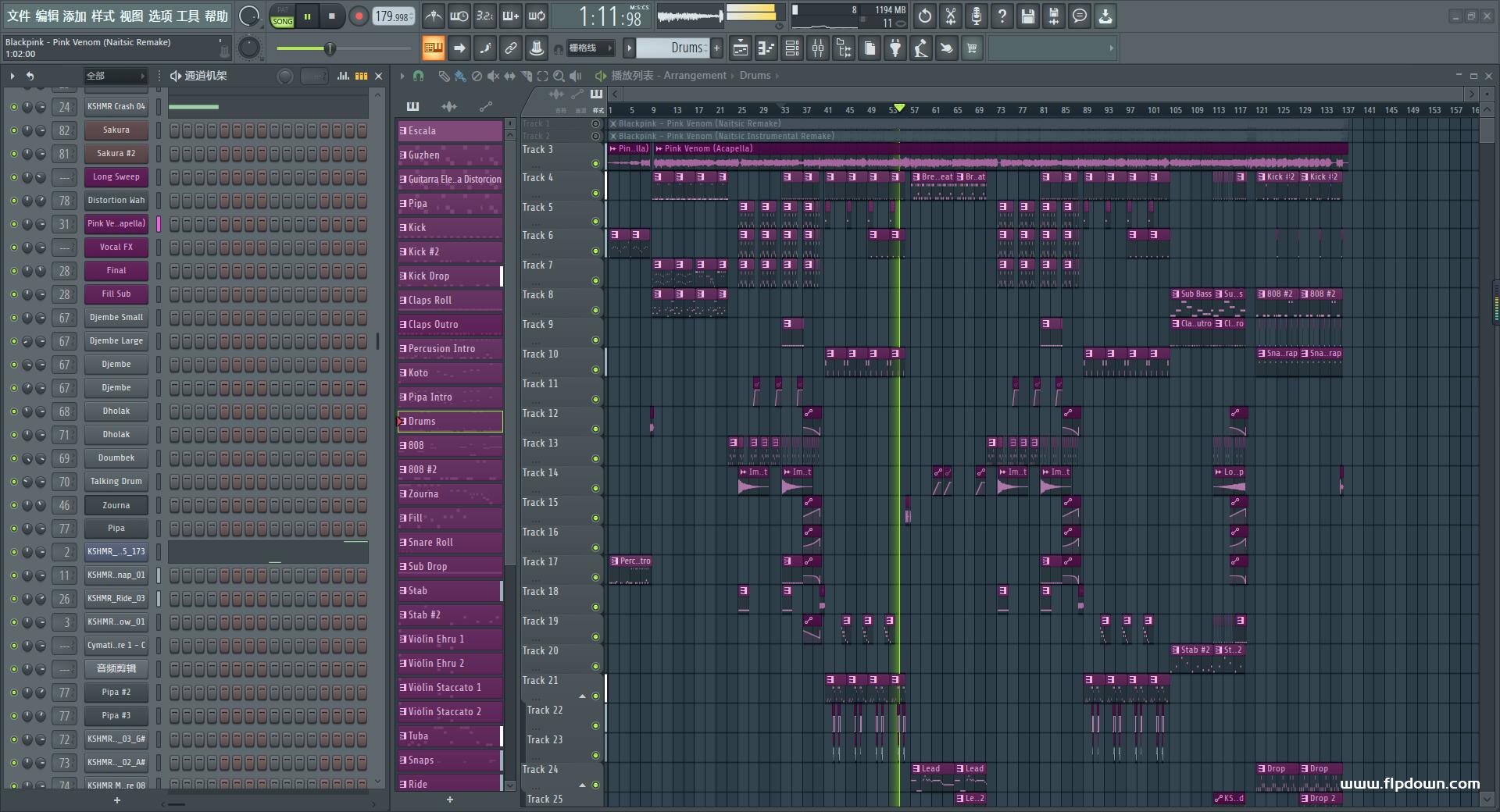Screen dimensions: 1500x812
Task: Open the mixer view icon
Action: tap(818, 48)
